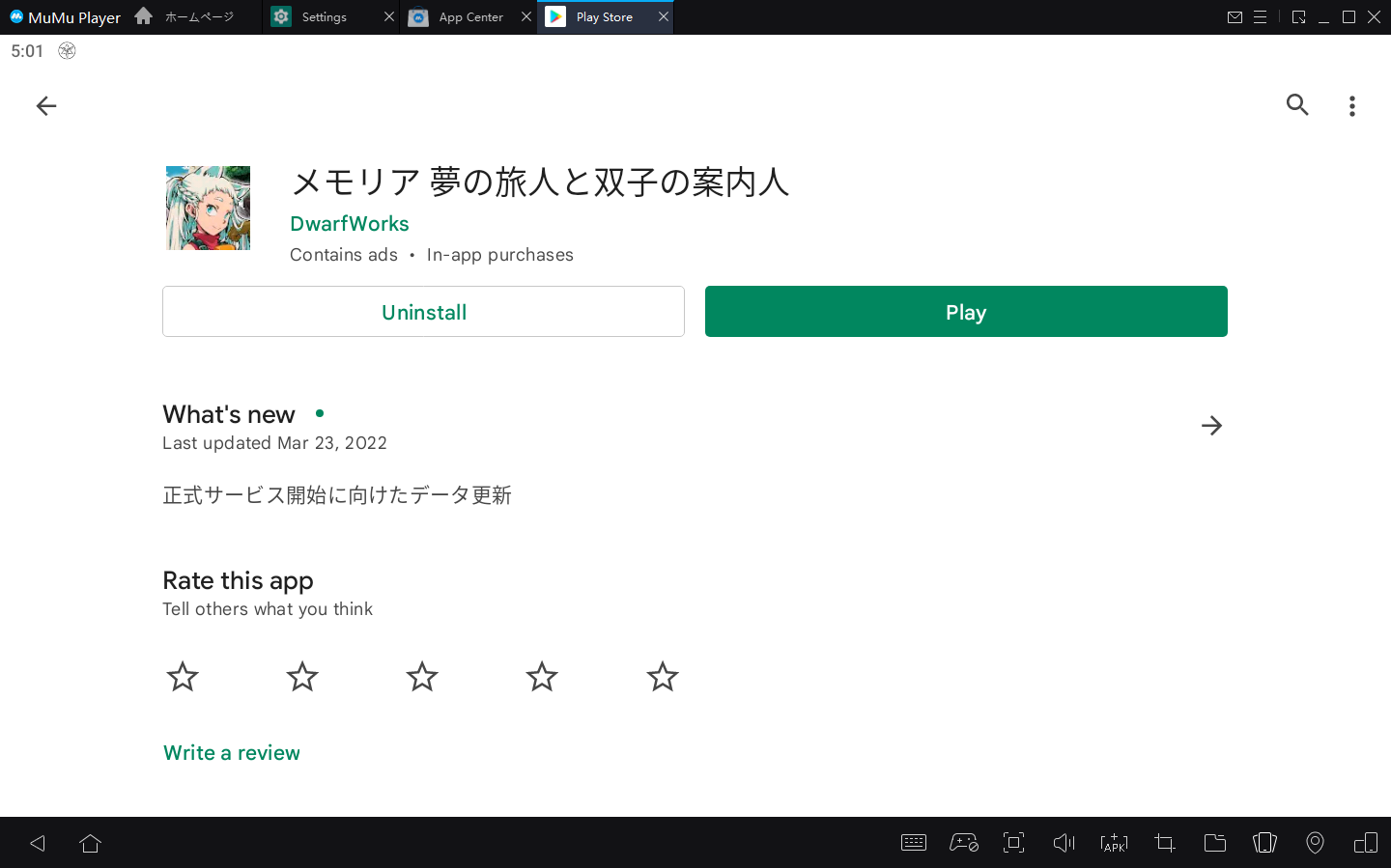This screenshot has width=1391, height=868.
Task: Open the keyboard mapping tool
Action: (913, 843)
